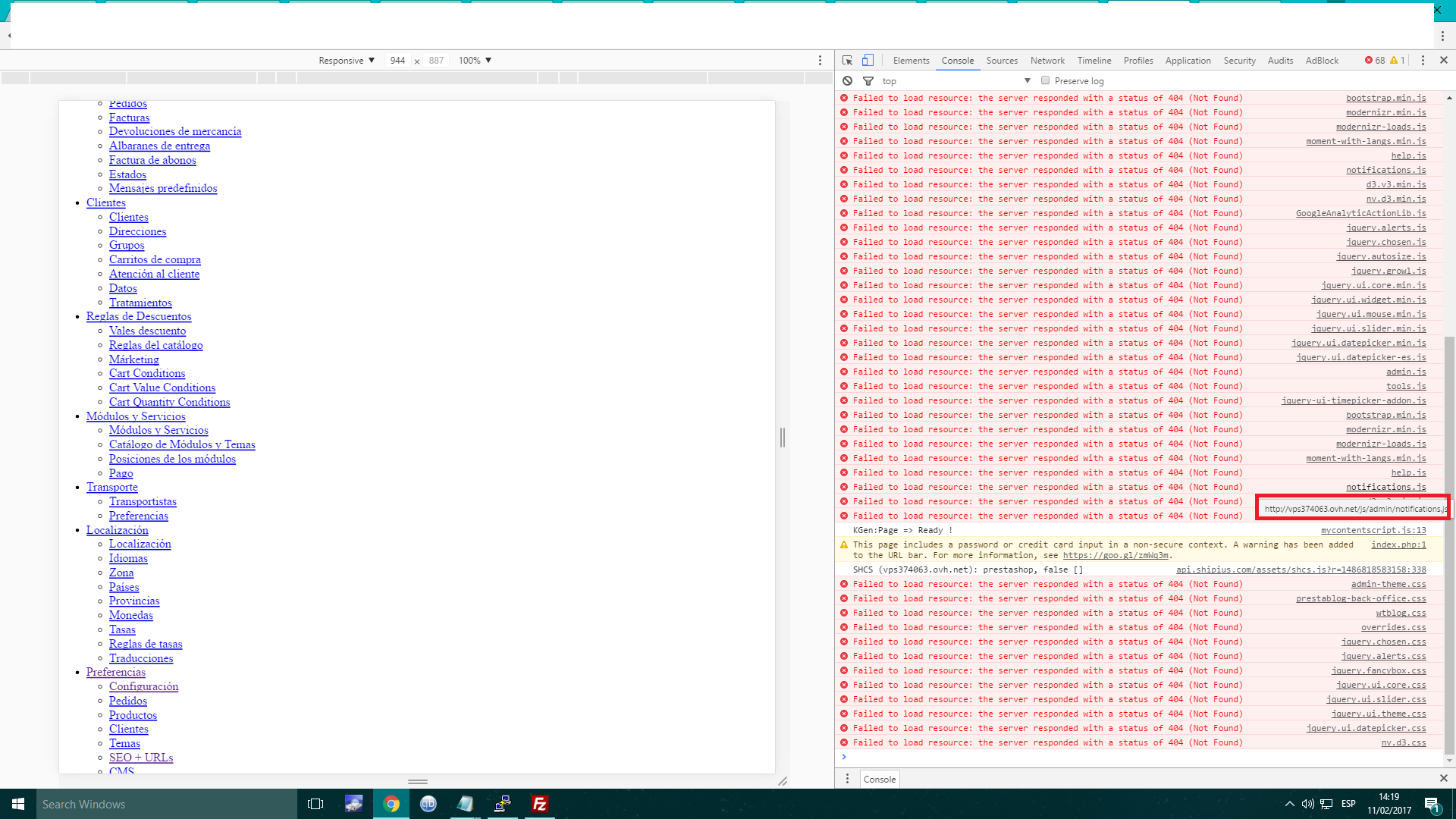Open the Sources tab
This screenshot has width=1456, height=819.
(1002, 60)
